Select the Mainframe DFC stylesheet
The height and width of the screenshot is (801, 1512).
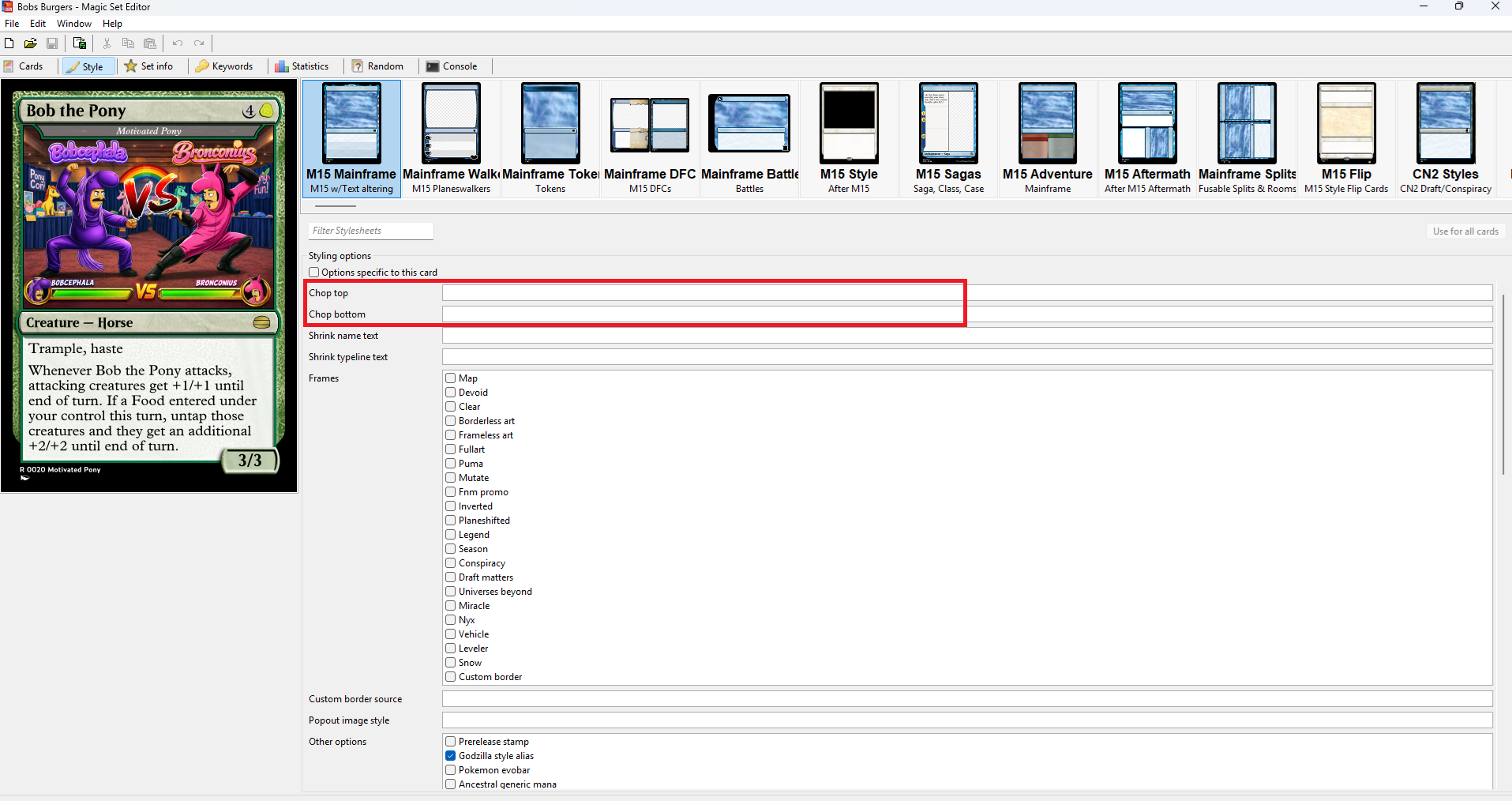tap(650, 138)
